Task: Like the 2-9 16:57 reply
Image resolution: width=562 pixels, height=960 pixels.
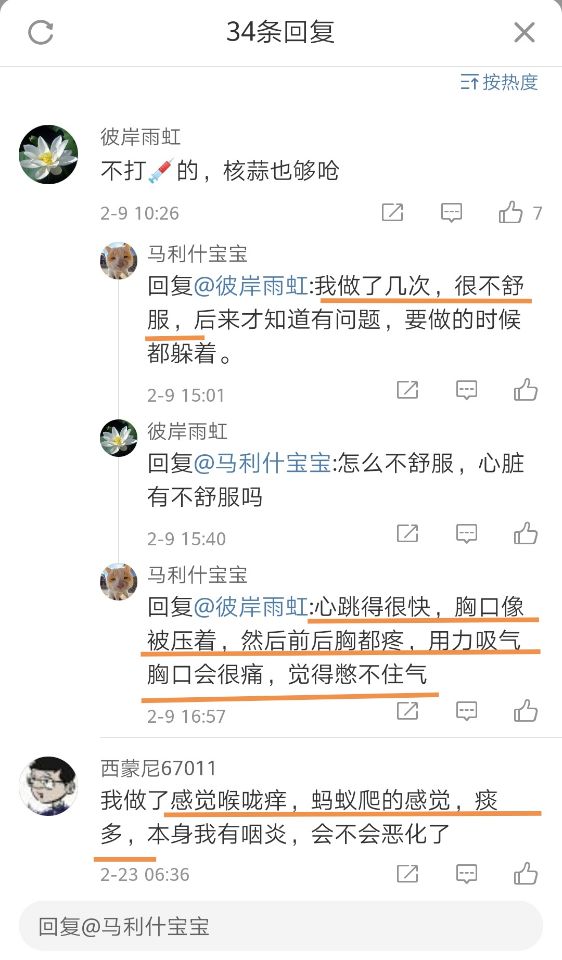Action: 525,711
